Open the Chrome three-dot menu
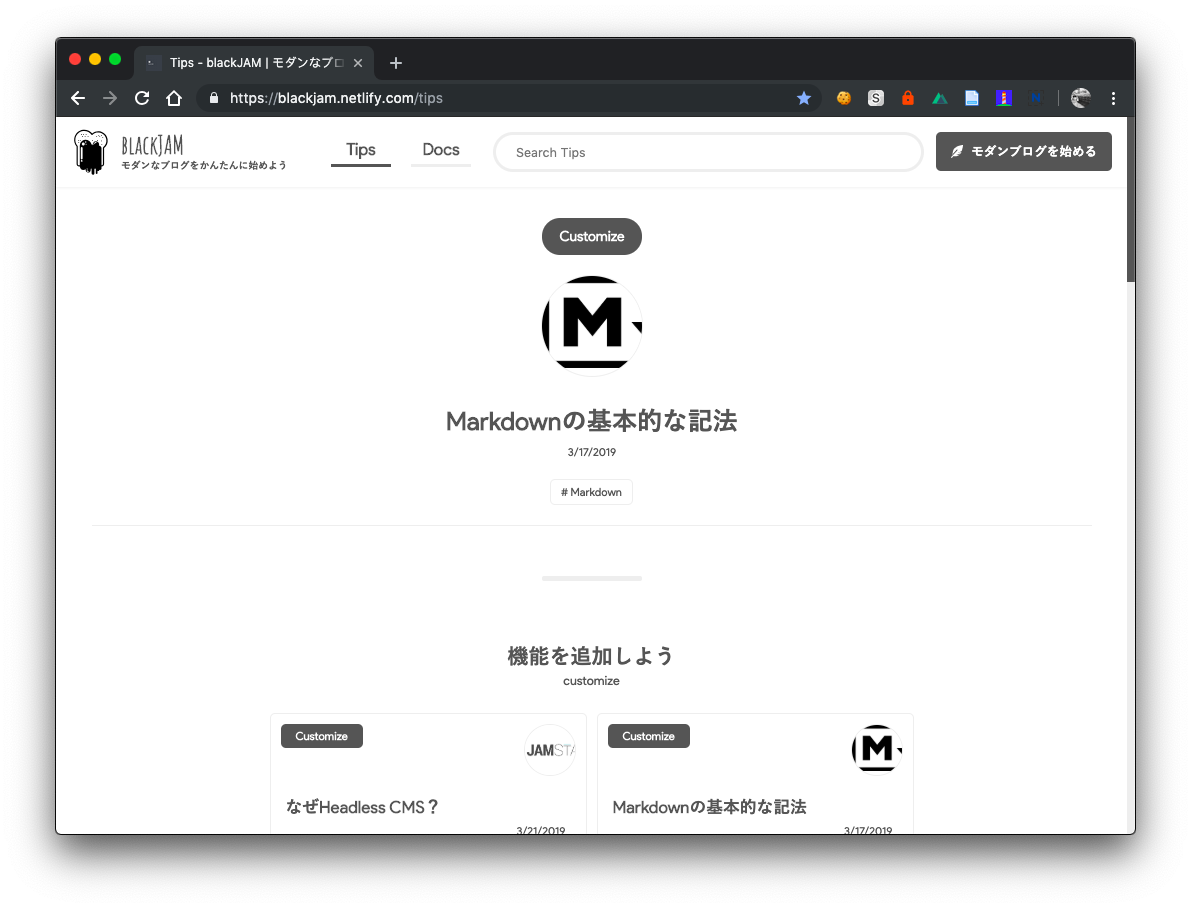The image size is (1191, 908). click(1113, 98)
